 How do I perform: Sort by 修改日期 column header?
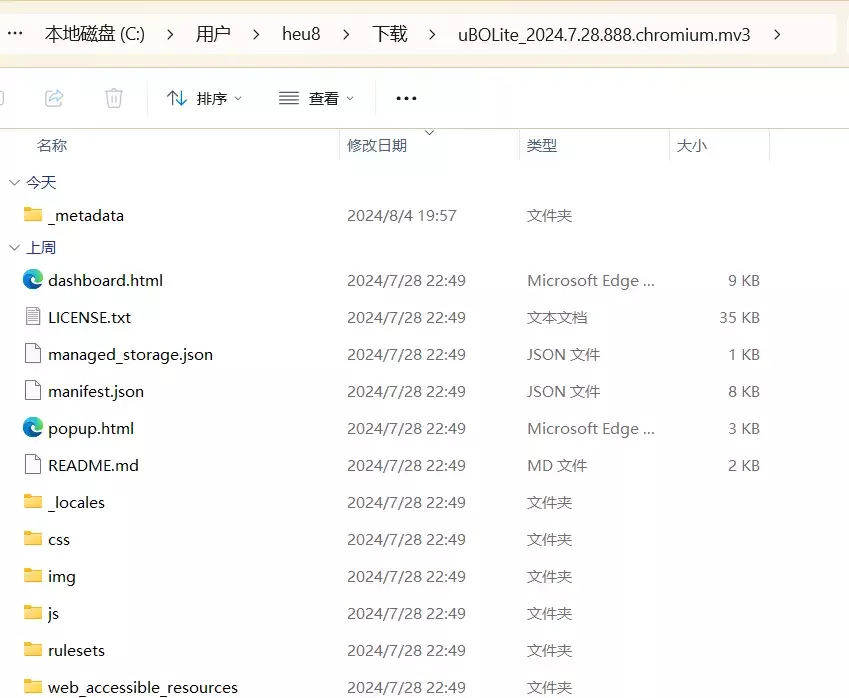click(x=377, y=146)
